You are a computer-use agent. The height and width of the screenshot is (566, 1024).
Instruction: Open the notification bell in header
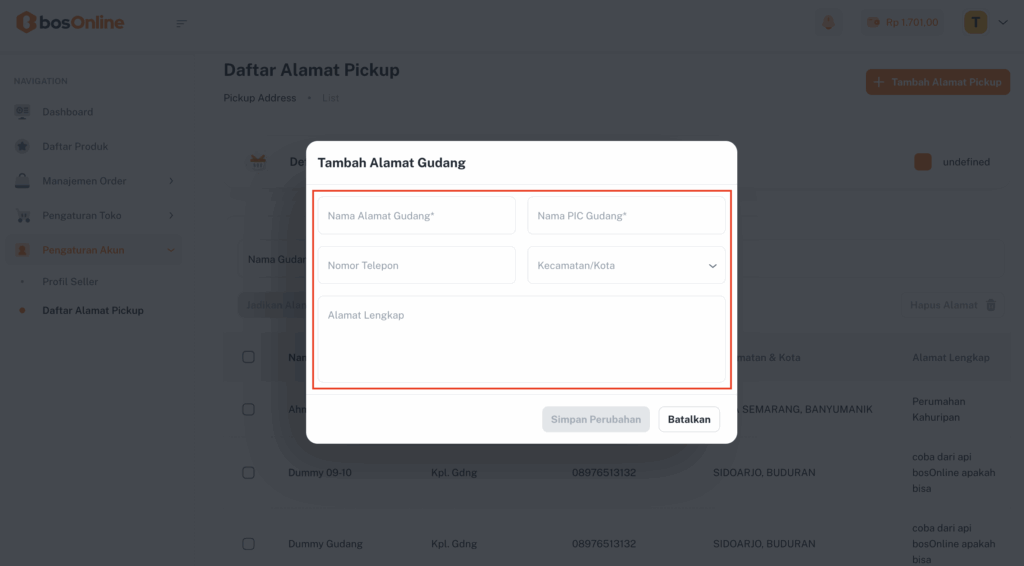point(828,22)
